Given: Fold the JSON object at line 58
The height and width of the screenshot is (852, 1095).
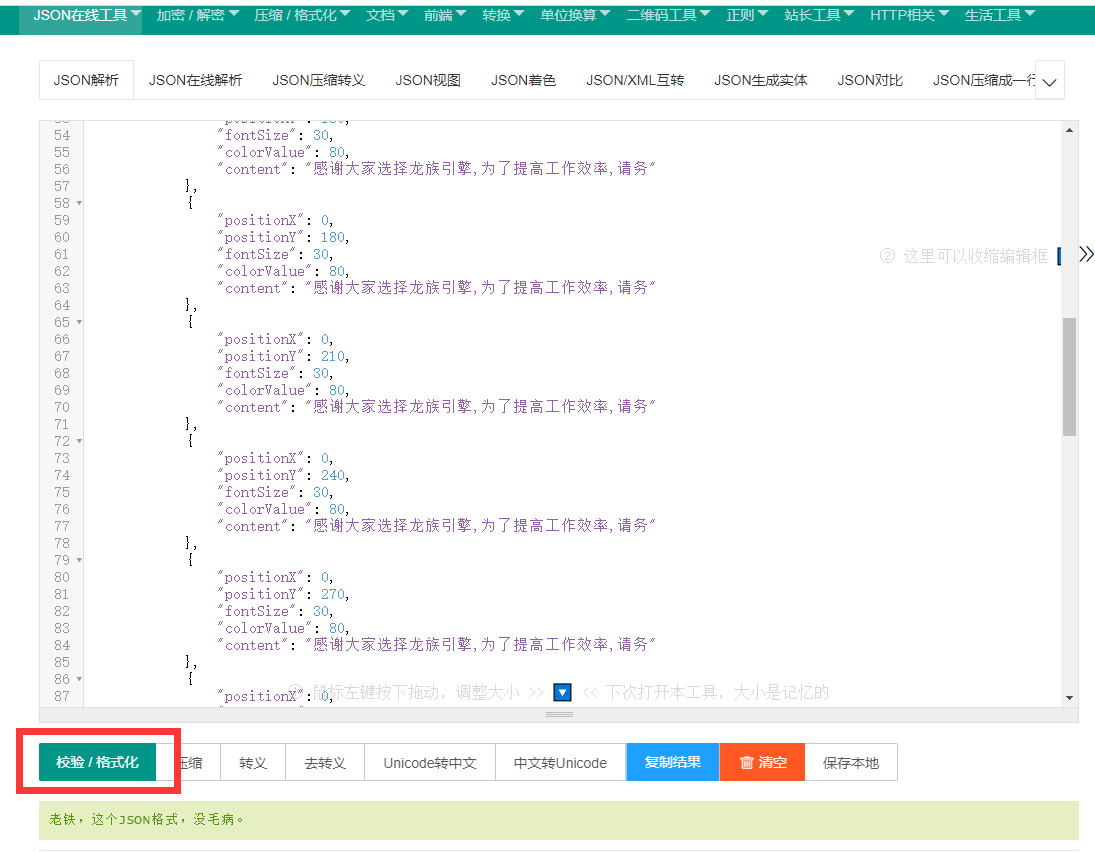Looking at the screenshot, I should (x=79, y=203).
